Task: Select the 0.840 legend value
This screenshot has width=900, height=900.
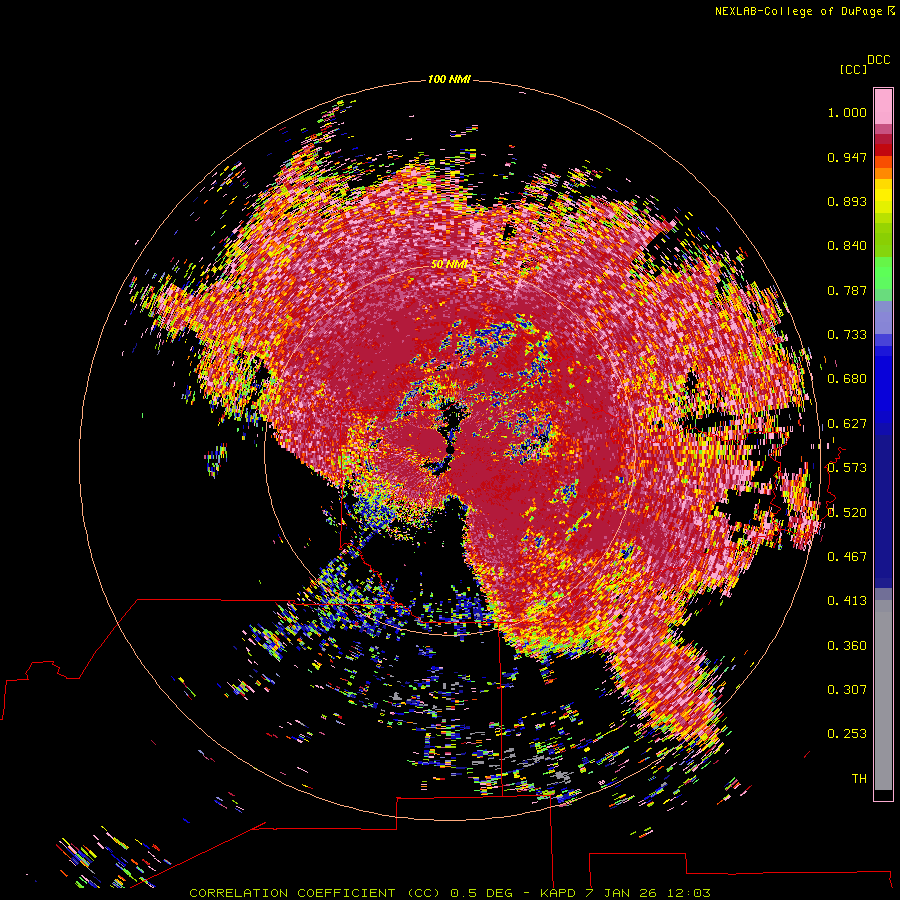Action: coord(847,246)
